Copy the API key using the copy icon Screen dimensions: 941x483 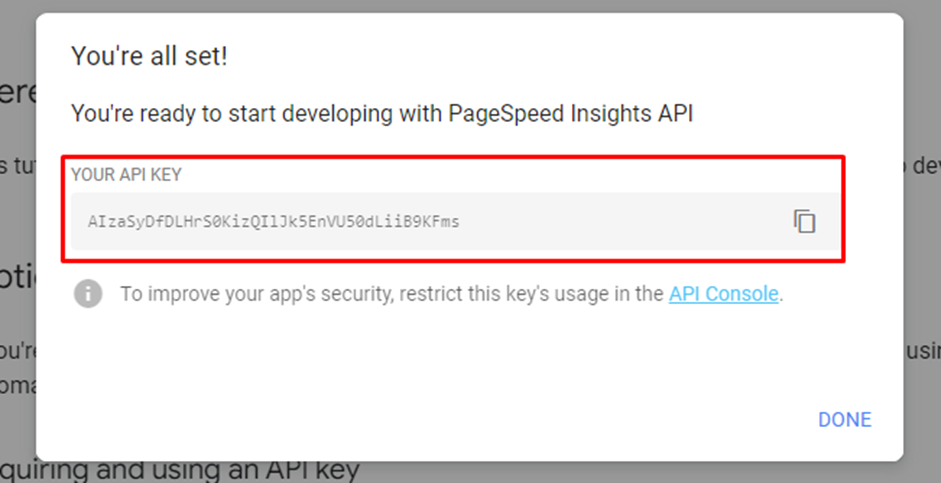[805, 221]
